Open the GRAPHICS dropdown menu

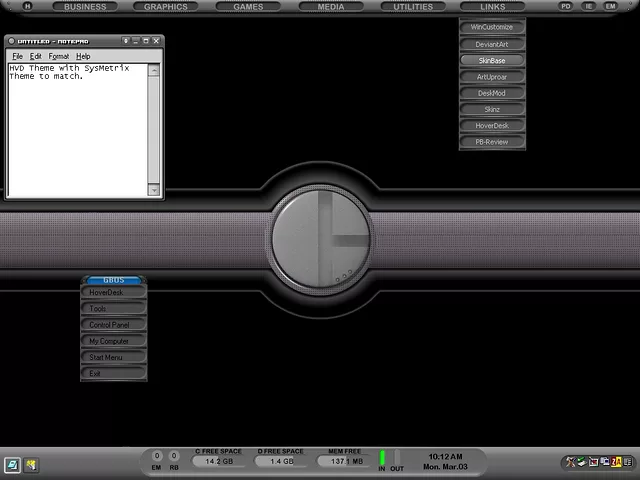point(166,7)
